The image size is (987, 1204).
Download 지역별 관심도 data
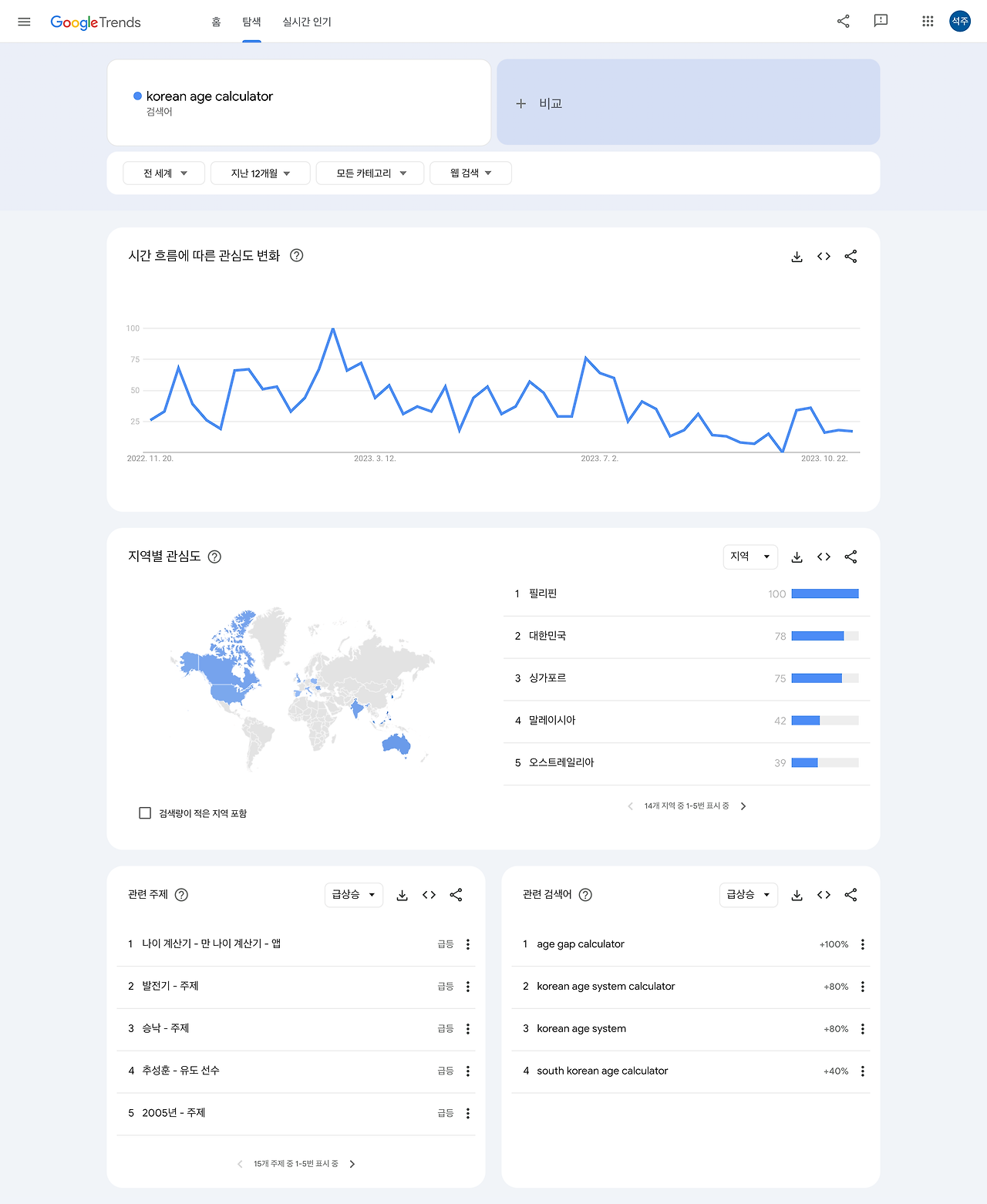coord(797,557)
